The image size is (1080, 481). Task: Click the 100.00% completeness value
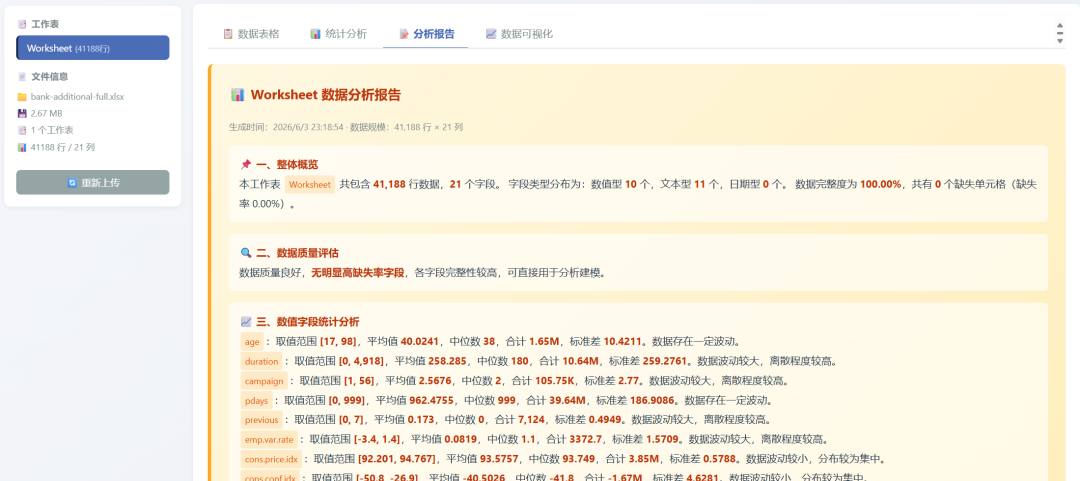[880, 185]
